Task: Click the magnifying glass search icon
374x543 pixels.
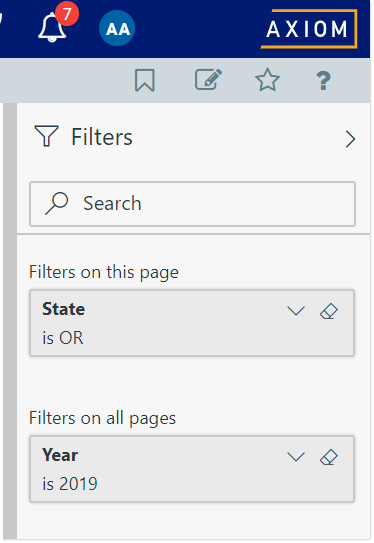Action: point(57,203)
